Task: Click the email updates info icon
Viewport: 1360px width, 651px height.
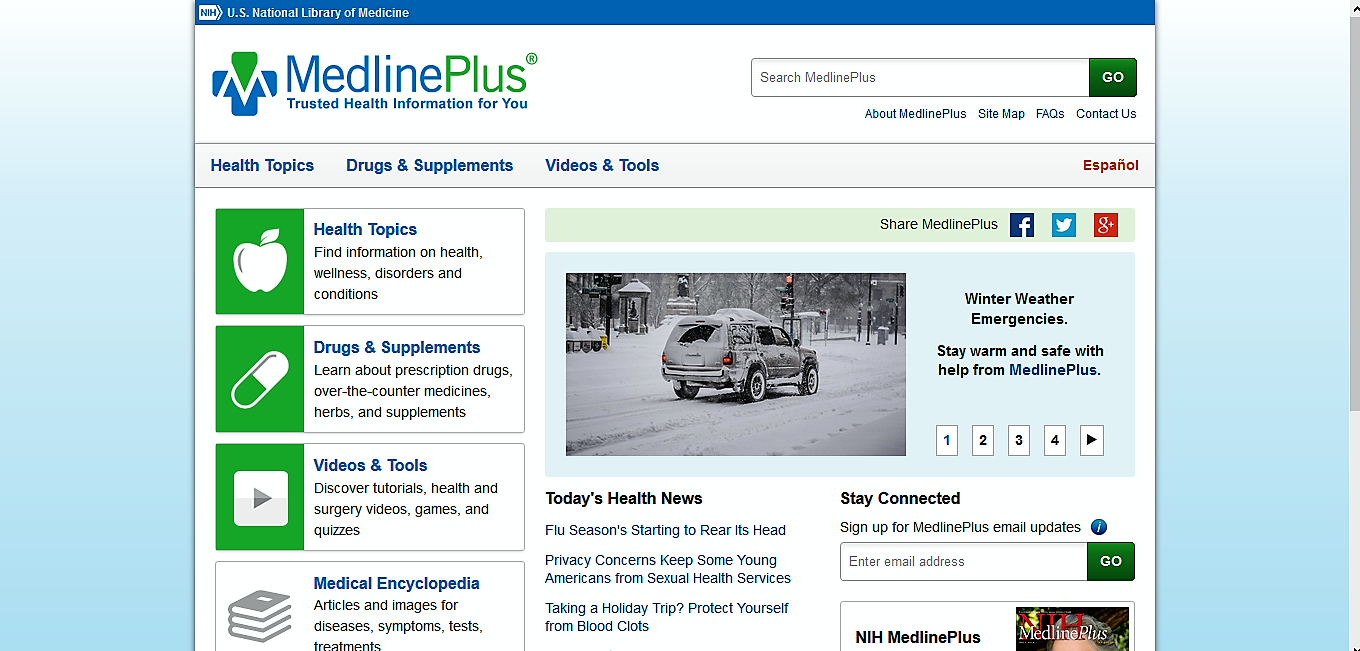Action: tap(1099, 527)
